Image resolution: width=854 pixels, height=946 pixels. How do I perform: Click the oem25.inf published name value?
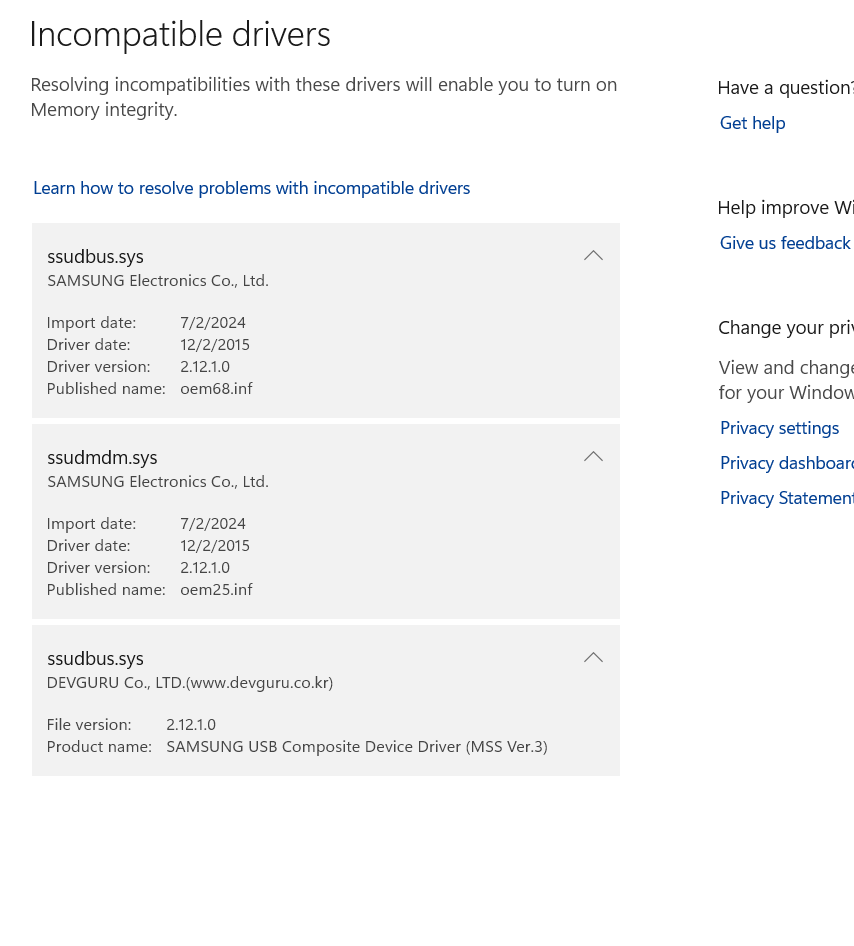[216, 590]
